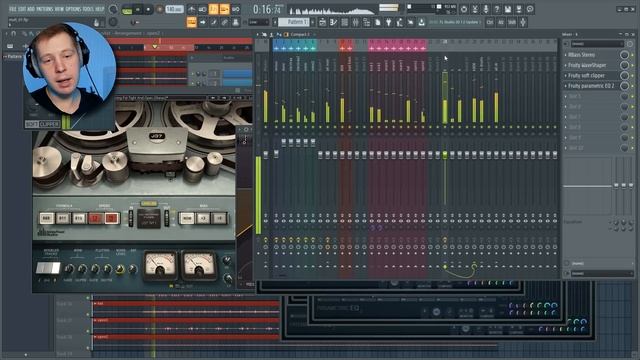Open the VIEW menu
The image size is (640, 360).
click(x=60, y=9)
